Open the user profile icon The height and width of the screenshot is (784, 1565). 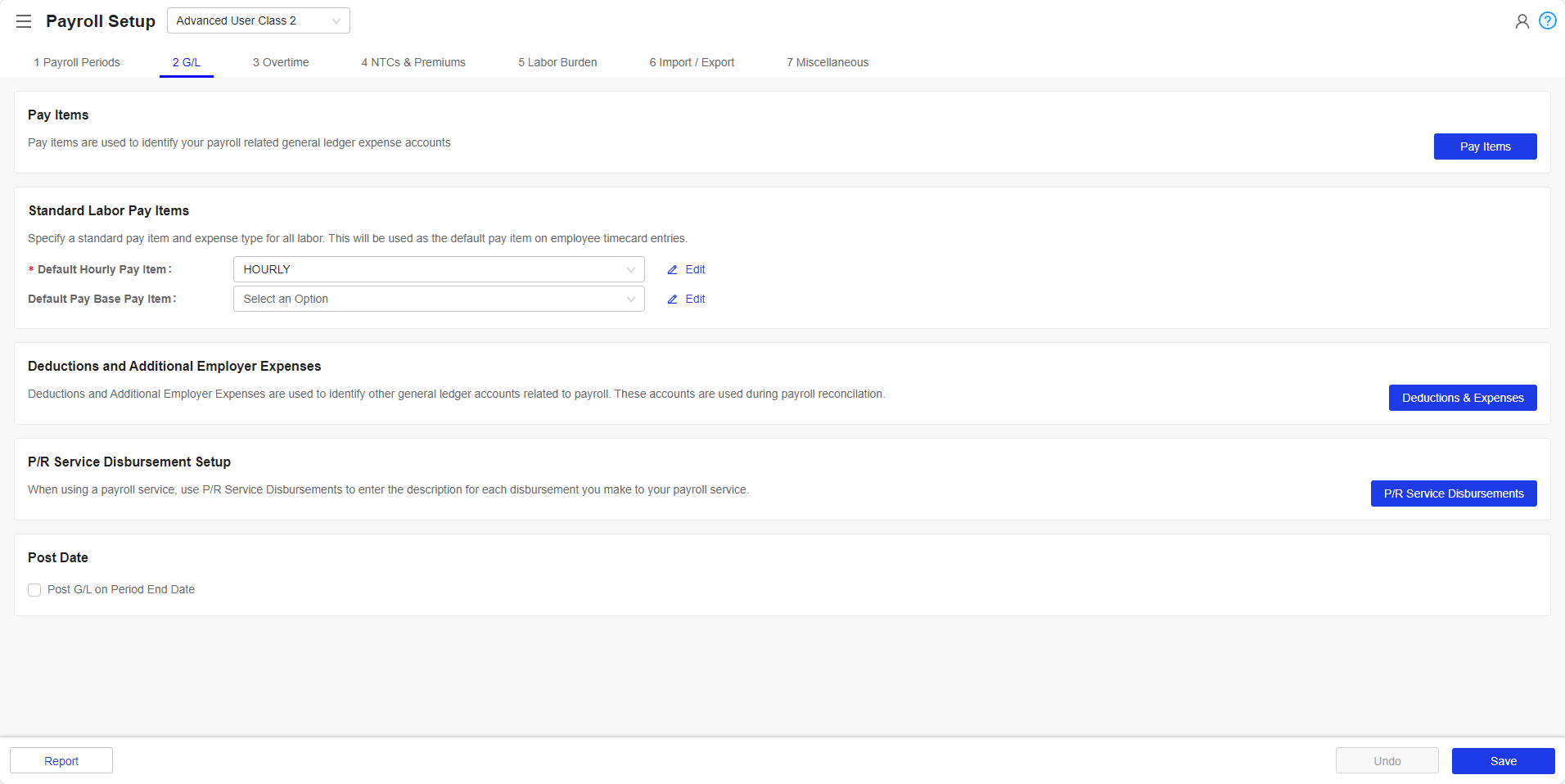pos(1522,21)
